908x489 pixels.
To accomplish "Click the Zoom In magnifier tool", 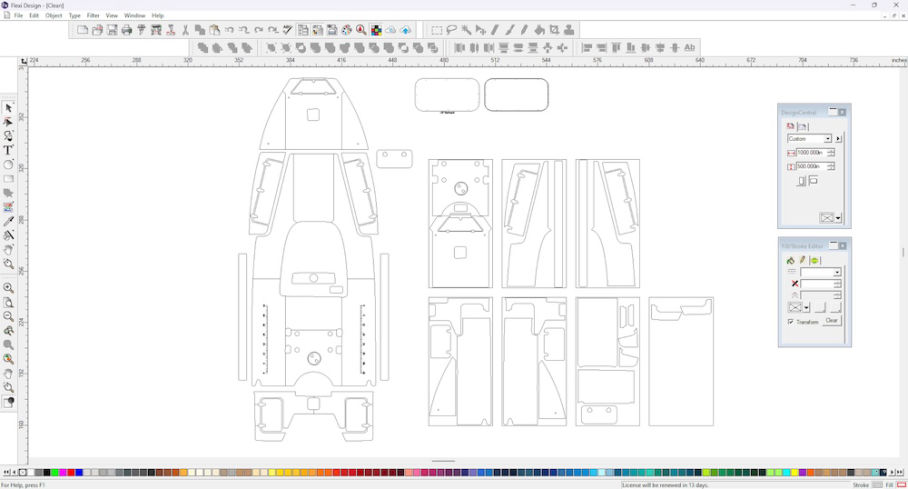I will (x=8, y=288).
